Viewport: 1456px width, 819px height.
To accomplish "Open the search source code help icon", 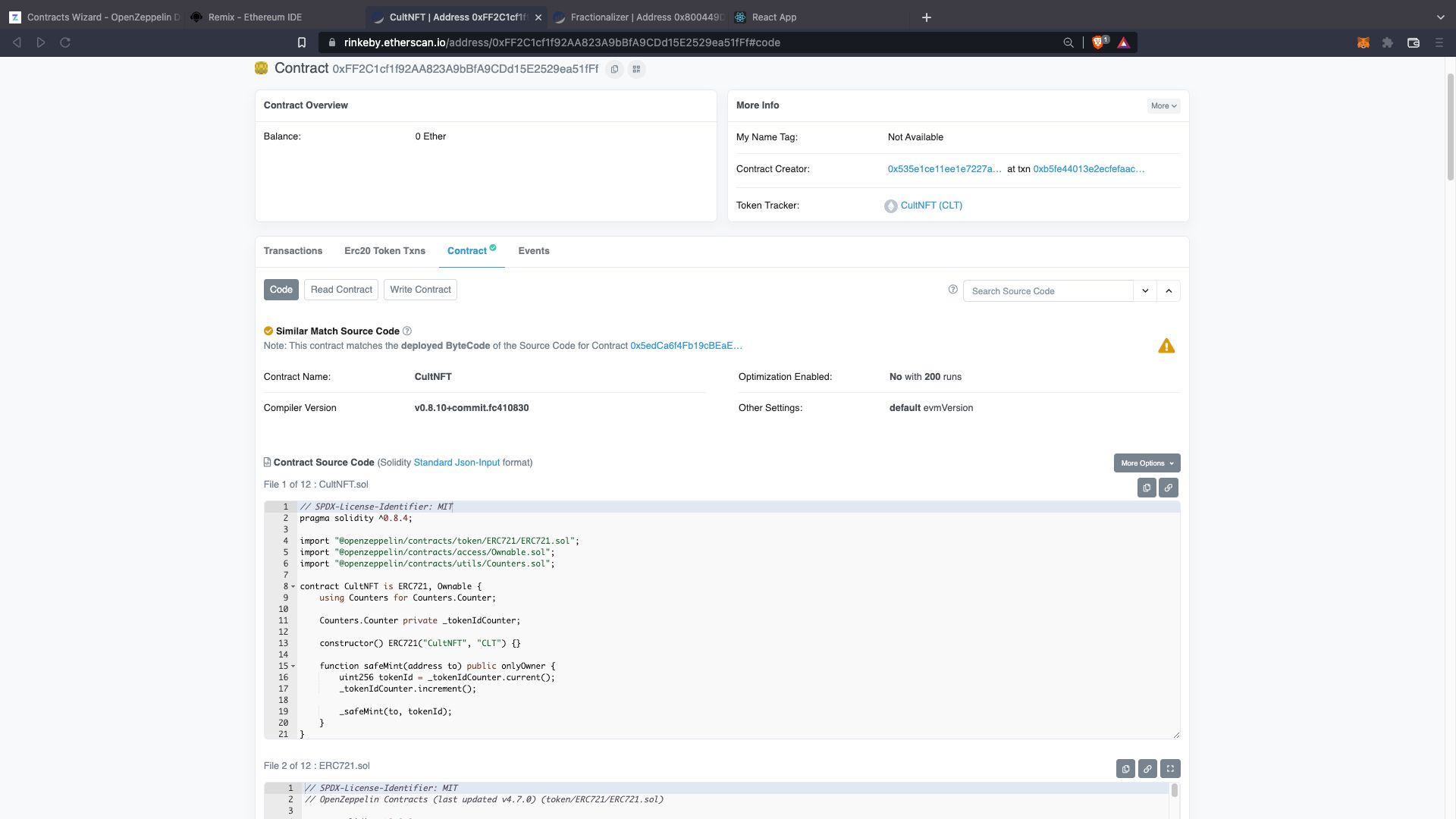I will [x=953, y=290].
